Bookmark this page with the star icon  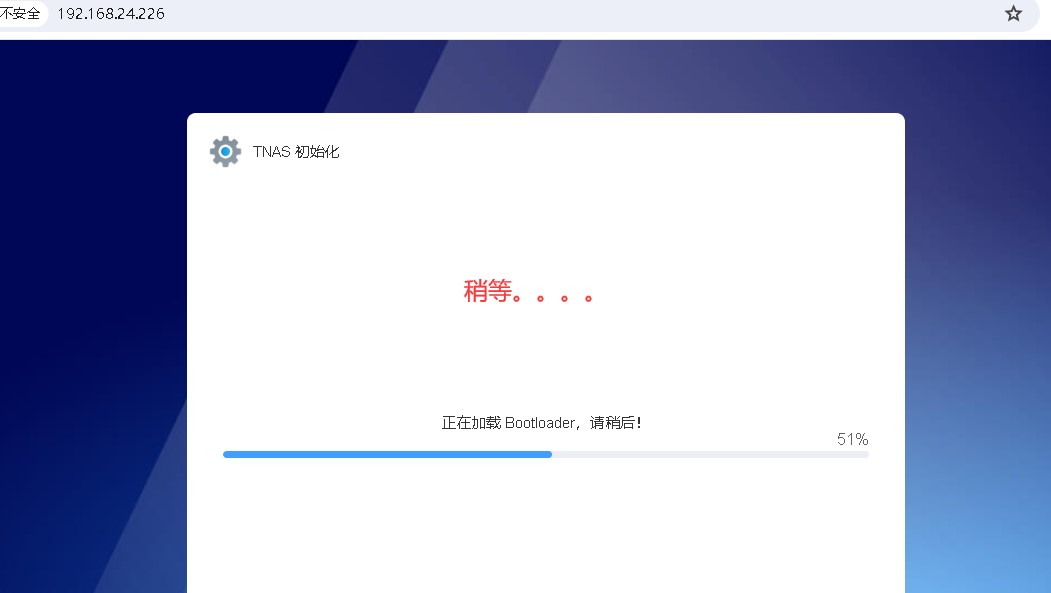coord(1013,13)
